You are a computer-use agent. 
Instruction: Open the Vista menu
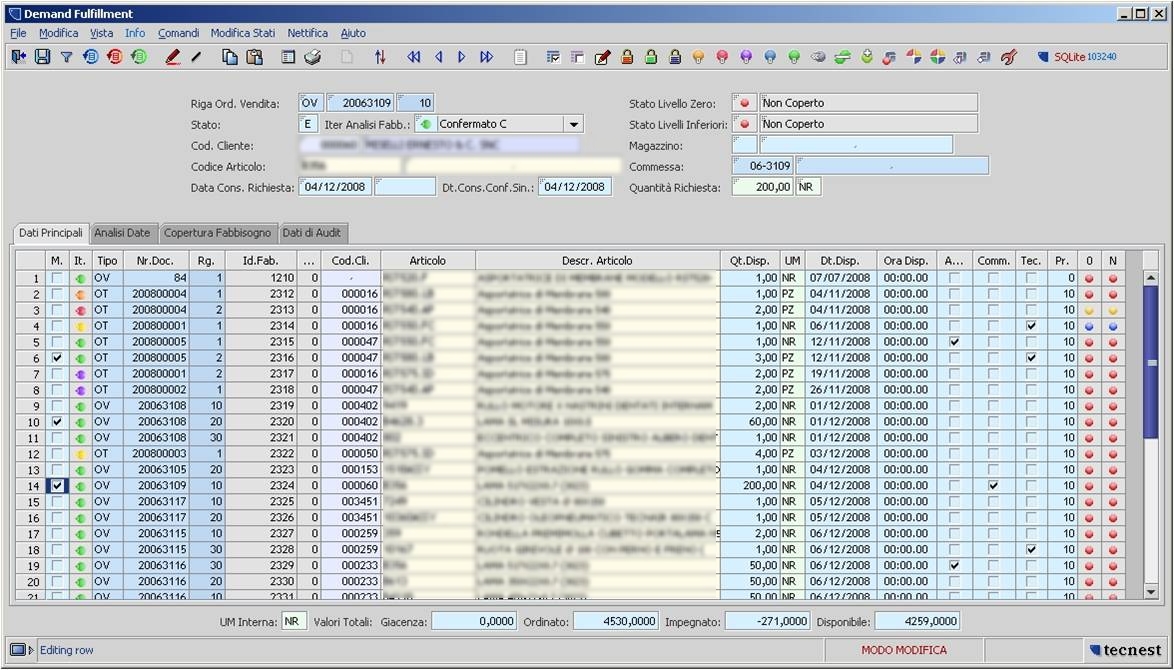[x=101, y=33]
